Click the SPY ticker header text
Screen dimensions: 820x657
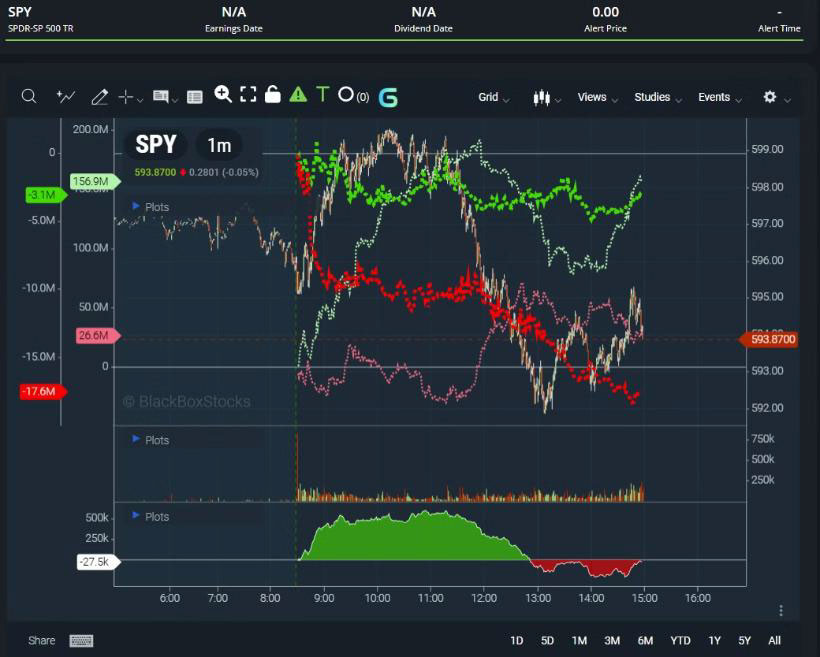(x=19, y=12)
